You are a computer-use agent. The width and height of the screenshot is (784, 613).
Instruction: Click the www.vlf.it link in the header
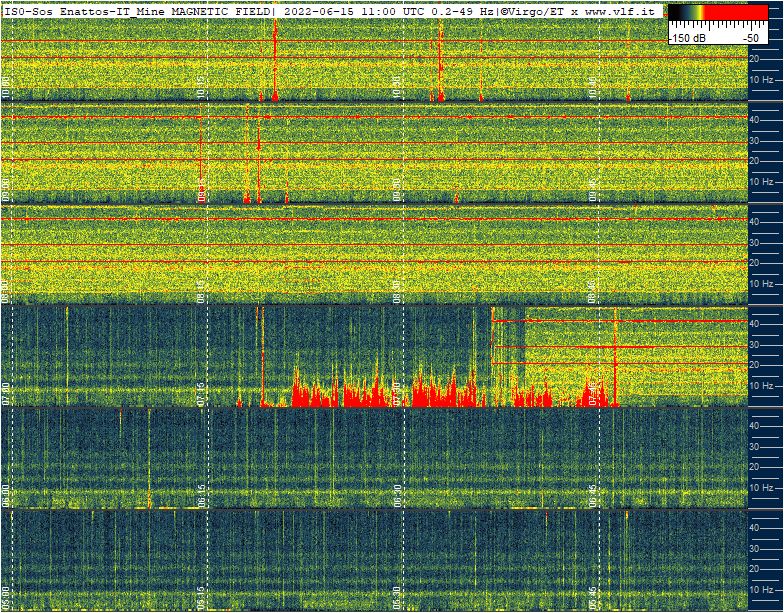(620, 10)
